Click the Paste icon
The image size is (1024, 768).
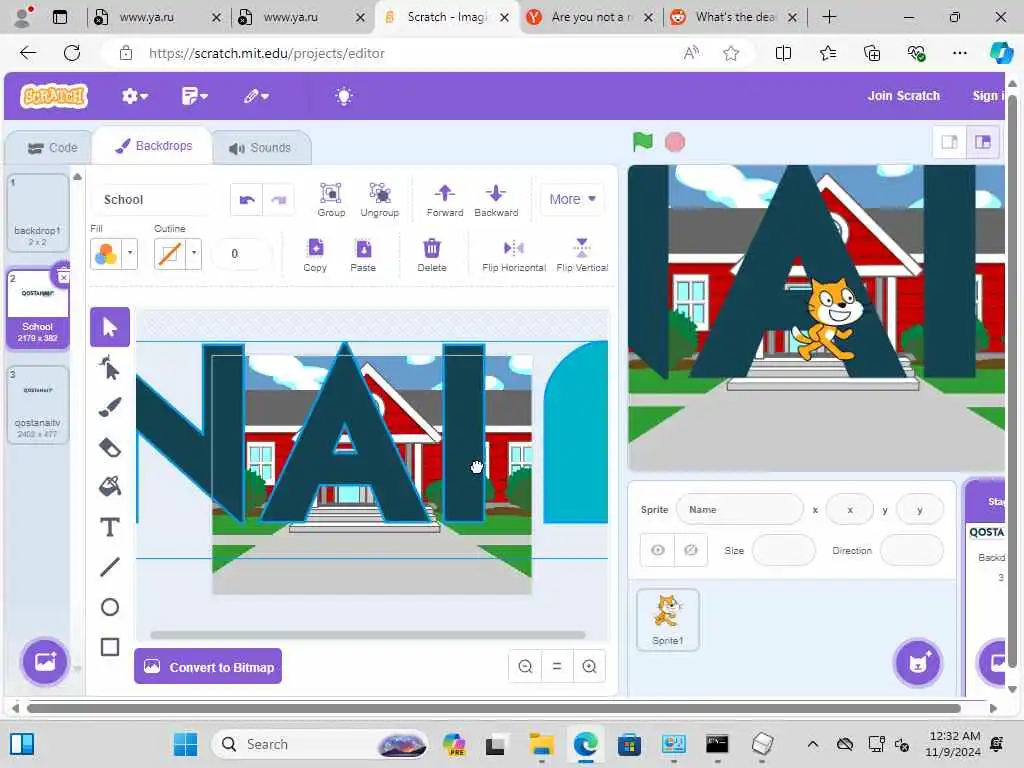(363, 255)
